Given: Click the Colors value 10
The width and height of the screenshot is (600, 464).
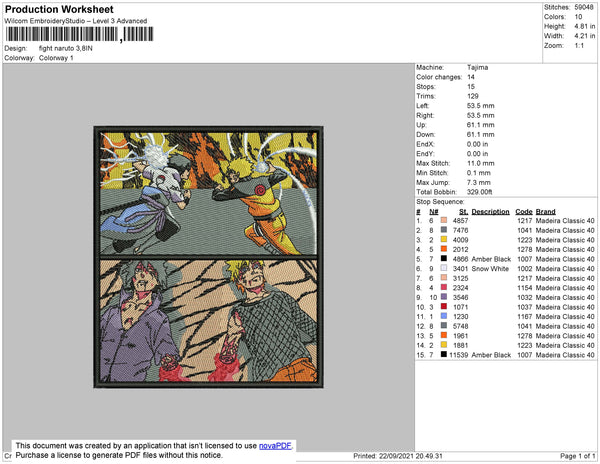Looking at the screenshot, I should (578, 17).
